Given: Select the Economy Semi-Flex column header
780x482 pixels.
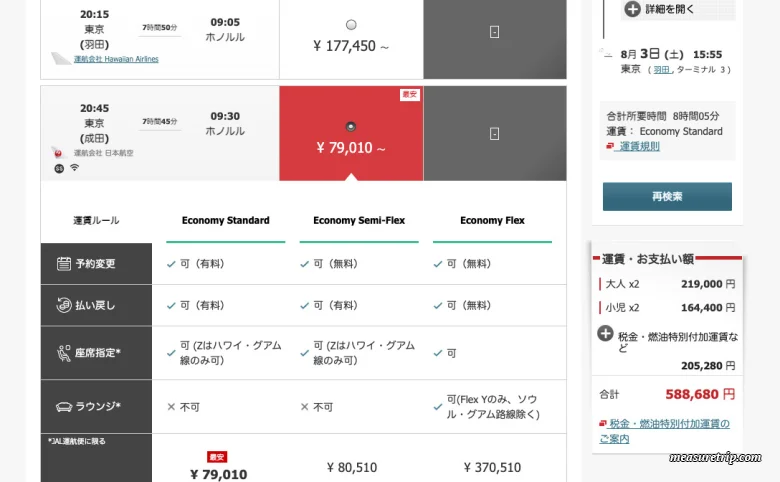Looking at the screenshot, I should coord(359,220).
